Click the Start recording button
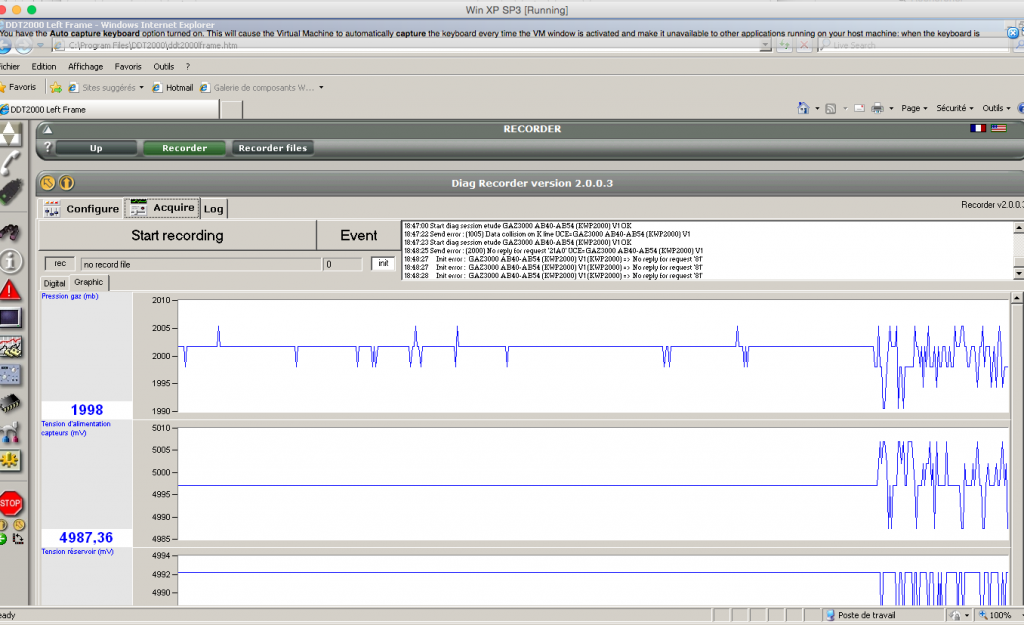 pos(178,235)
